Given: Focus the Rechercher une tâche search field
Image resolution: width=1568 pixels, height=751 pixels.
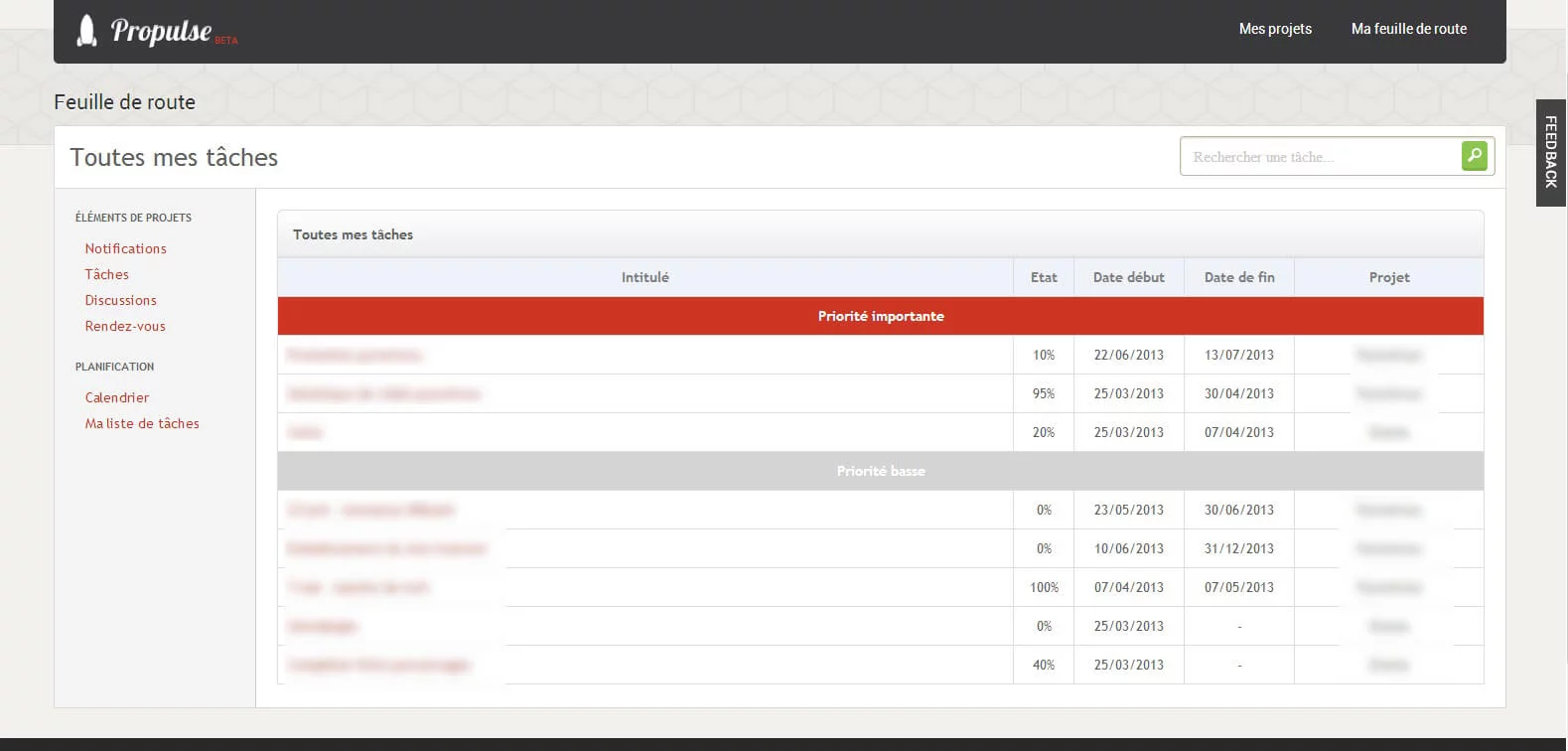Looking at the screenshot, I should point(1320,157).
